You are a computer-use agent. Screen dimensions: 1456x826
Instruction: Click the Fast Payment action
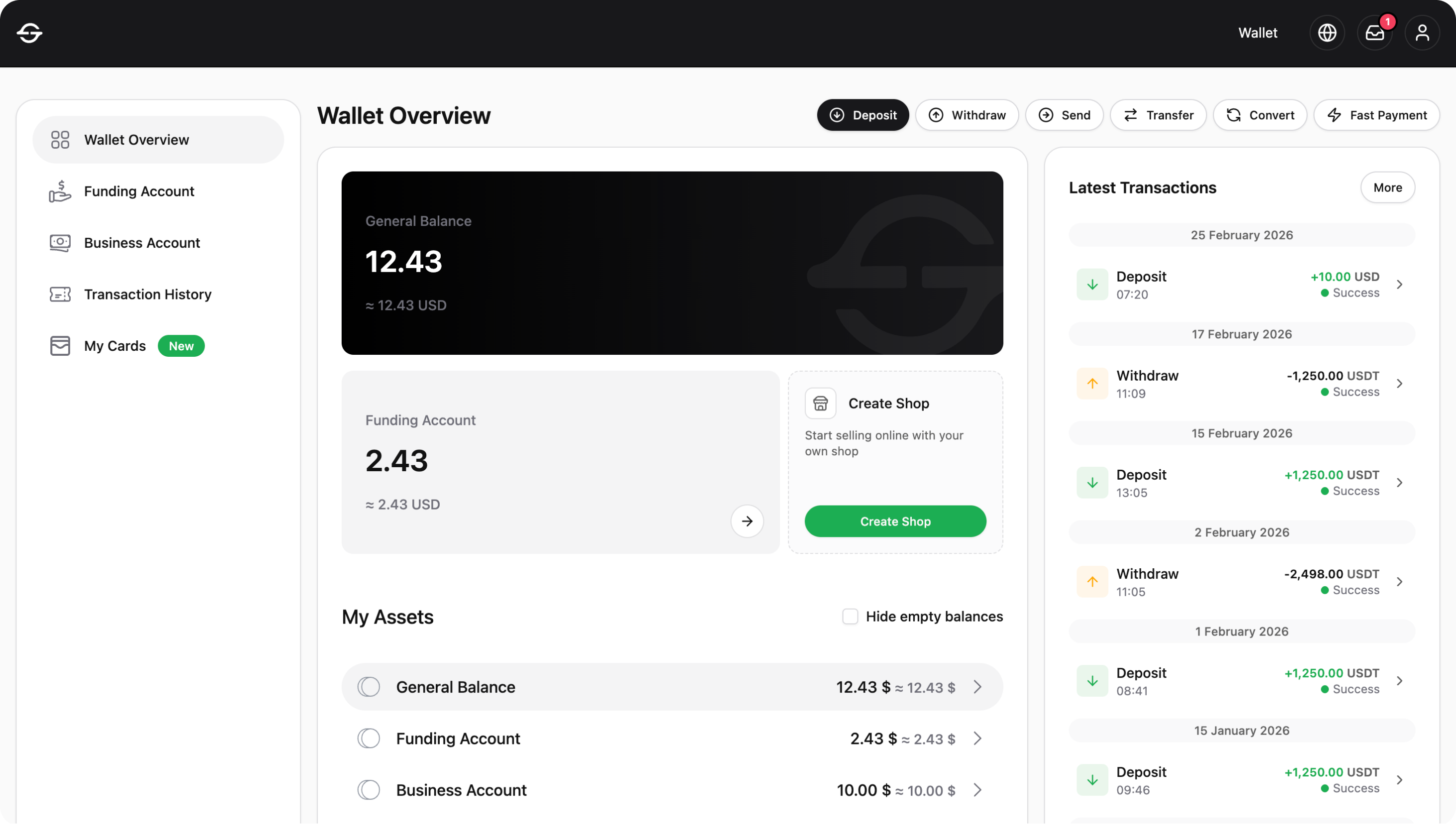(1377, 114)
